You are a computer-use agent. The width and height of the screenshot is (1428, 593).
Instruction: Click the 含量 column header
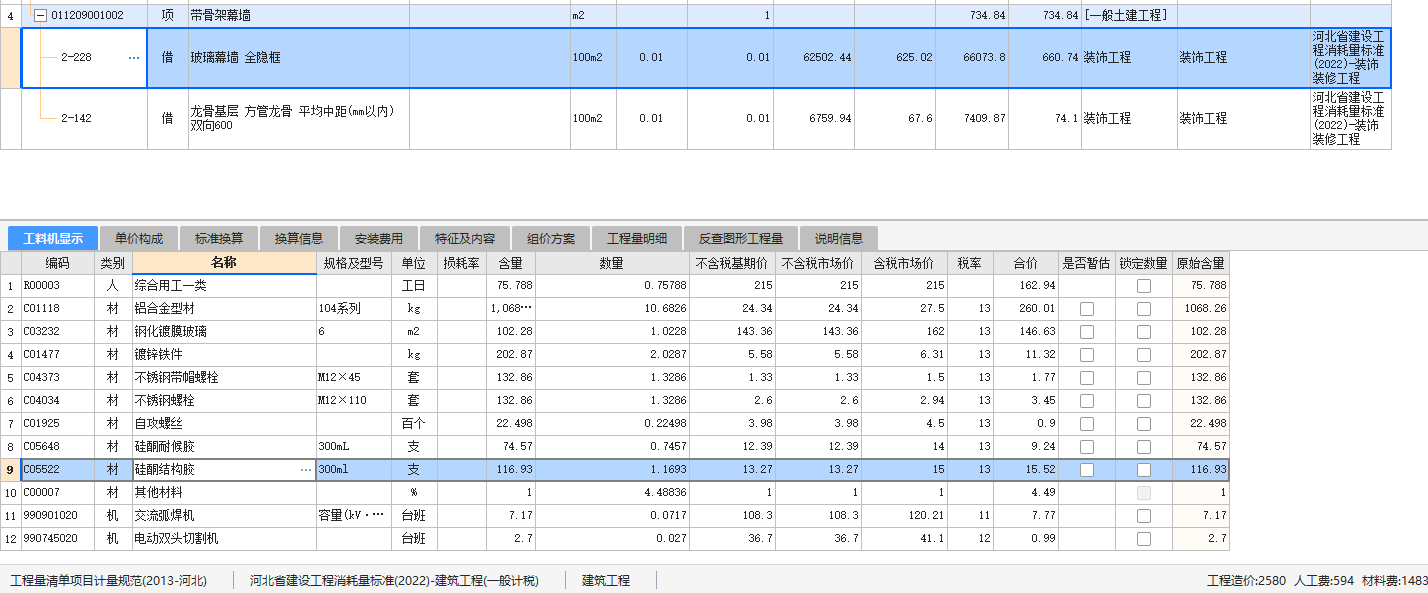point(510,263)
